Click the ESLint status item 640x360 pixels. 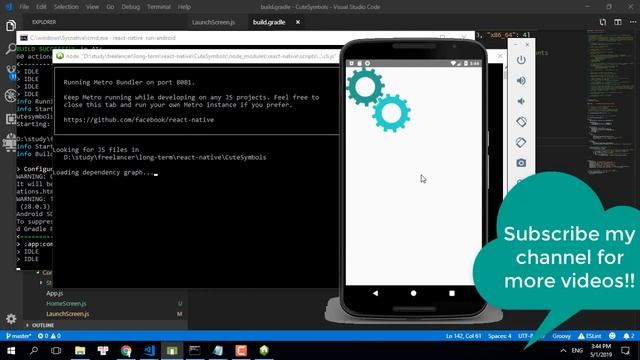pyautogui.click(x=590, y=336)
